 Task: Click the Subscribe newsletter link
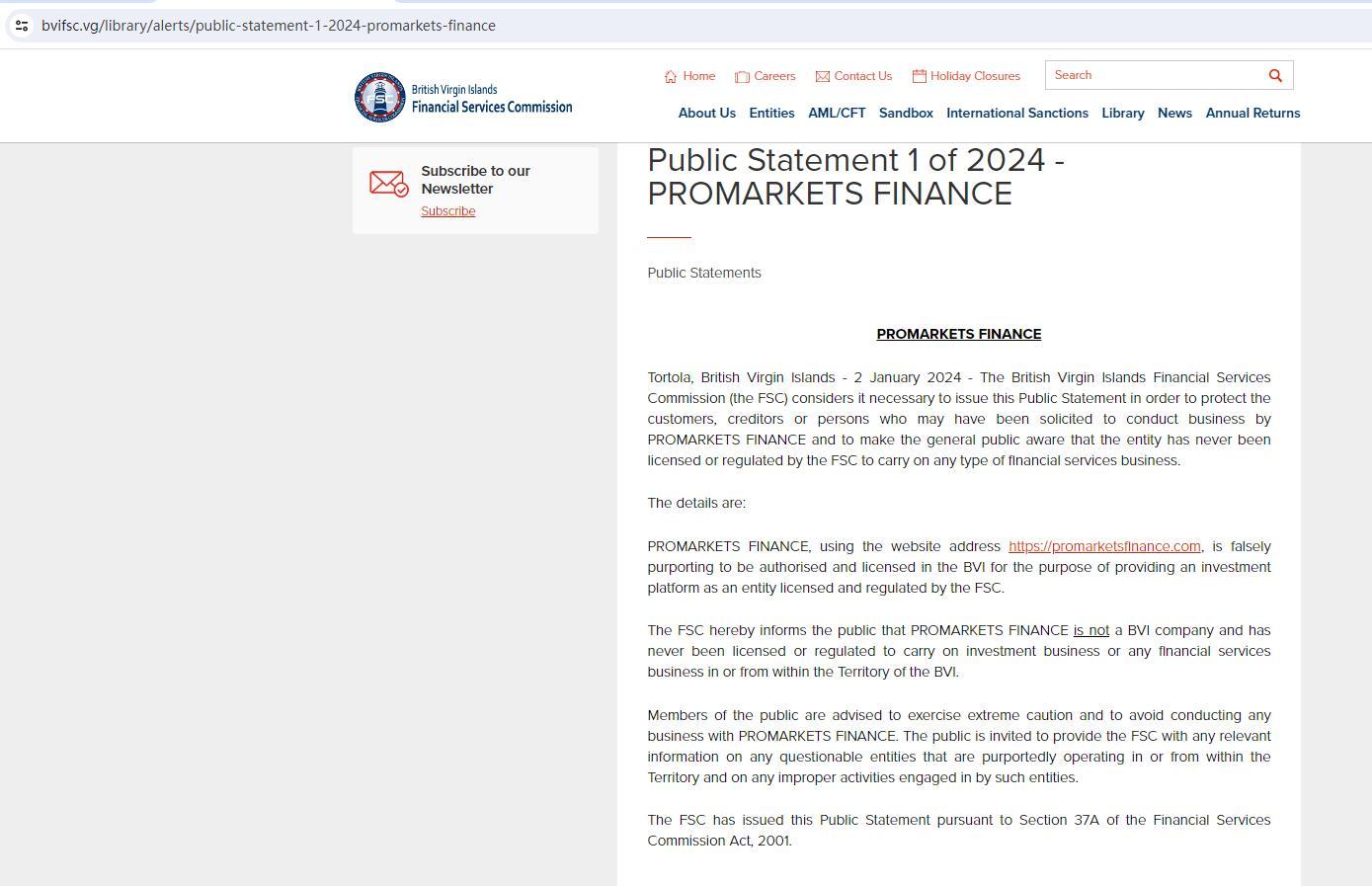(447, 211)
